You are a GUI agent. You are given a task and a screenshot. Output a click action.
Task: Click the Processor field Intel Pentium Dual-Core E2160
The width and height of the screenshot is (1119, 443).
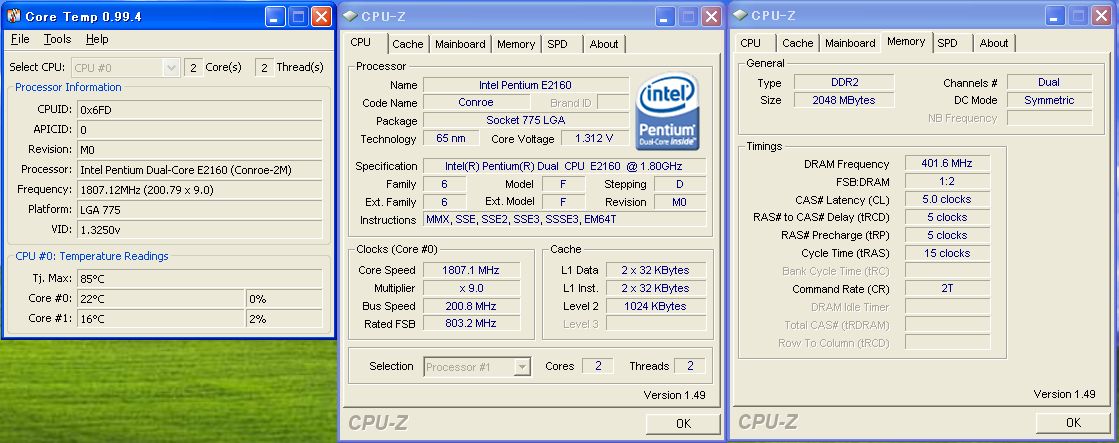pyautogui.click(x=199, y=170)
